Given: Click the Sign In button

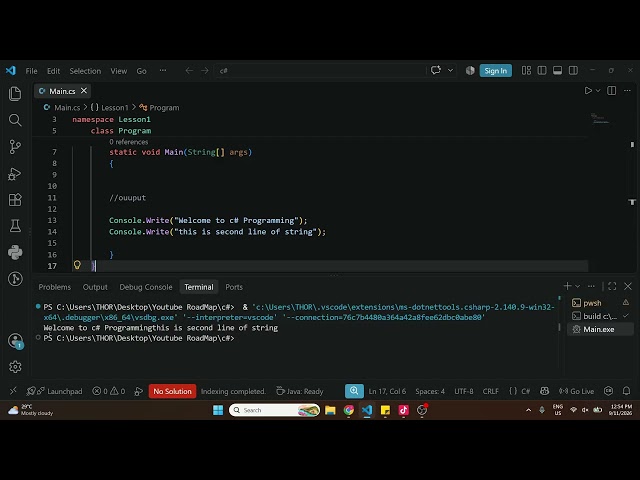Looking at the screenshot, I should tap(496, 71).
